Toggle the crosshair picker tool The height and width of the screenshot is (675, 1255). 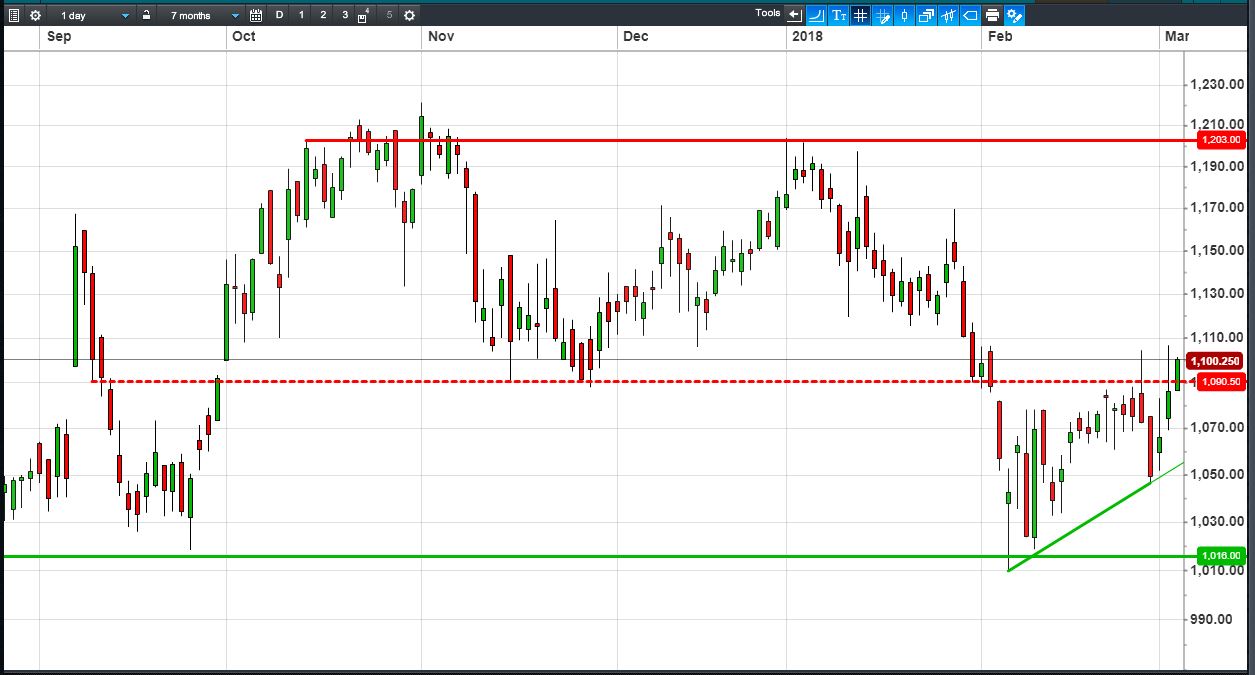click(x=882, y=15)
